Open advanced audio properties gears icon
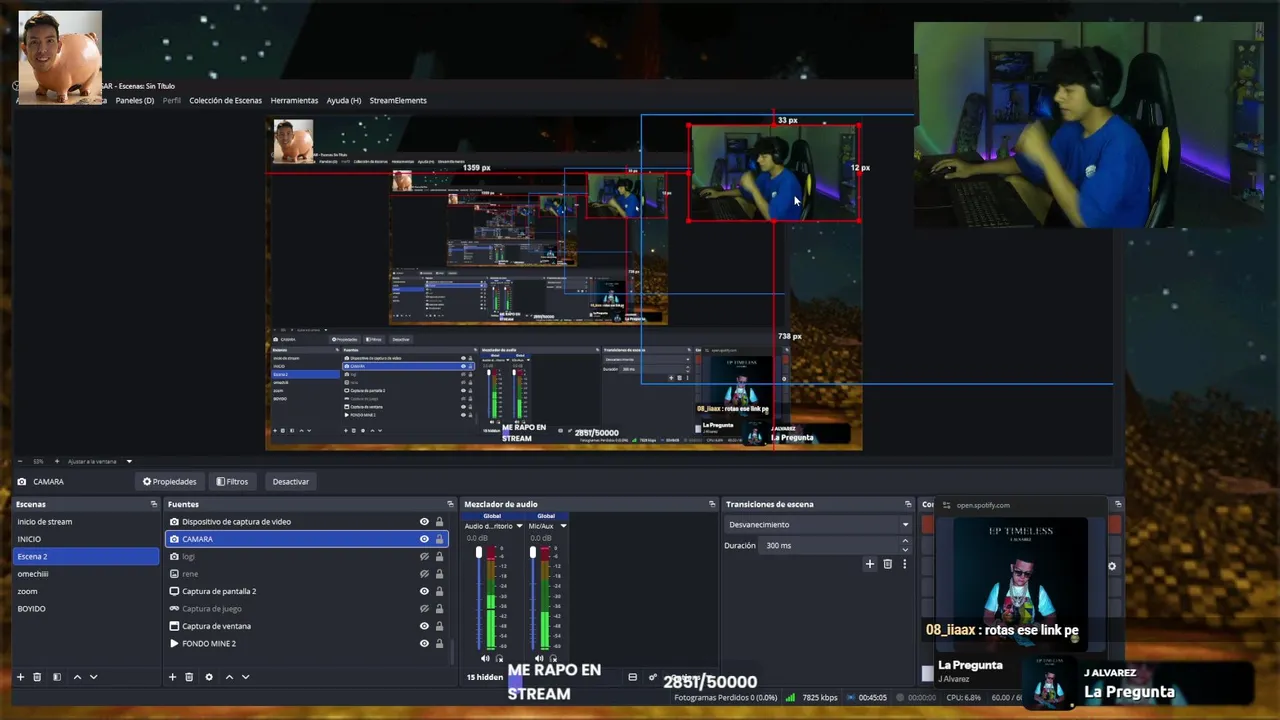1280x720 pixels. pyautogui.click(x=653, y=677)
